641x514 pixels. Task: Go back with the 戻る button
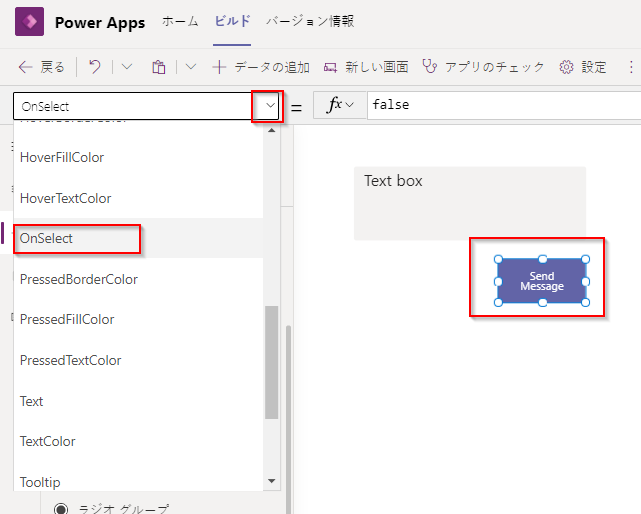(x=42, y=67)
